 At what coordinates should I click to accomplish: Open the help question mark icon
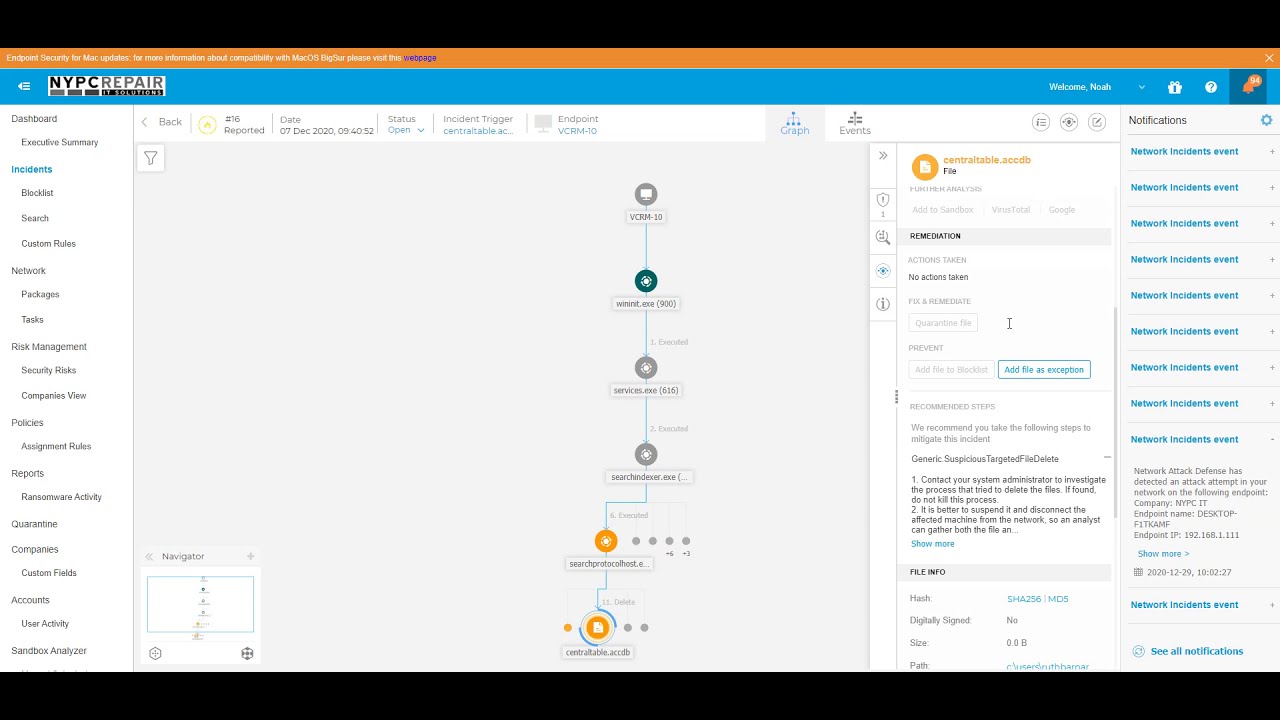pos(1211,87)
